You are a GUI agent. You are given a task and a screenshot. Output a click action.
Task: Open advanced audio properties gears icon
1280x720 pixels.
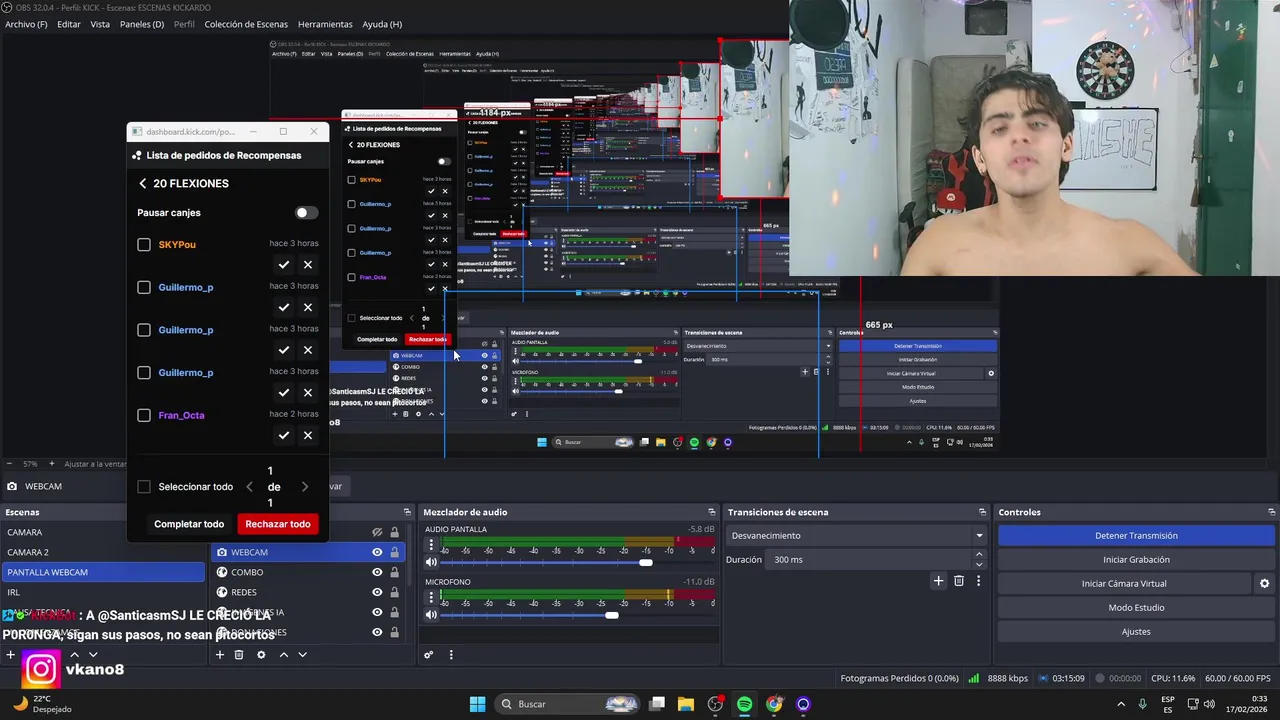pos(428,655)
